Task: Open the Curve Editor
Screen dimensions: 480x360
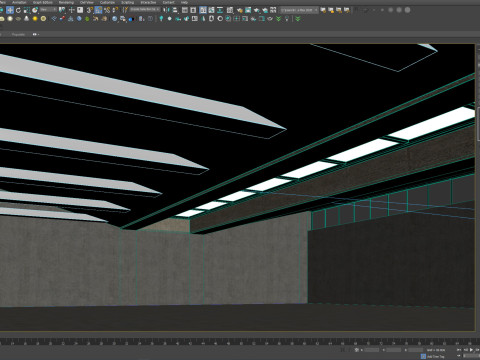Action: pyautogui.click(x=211, y=10)
